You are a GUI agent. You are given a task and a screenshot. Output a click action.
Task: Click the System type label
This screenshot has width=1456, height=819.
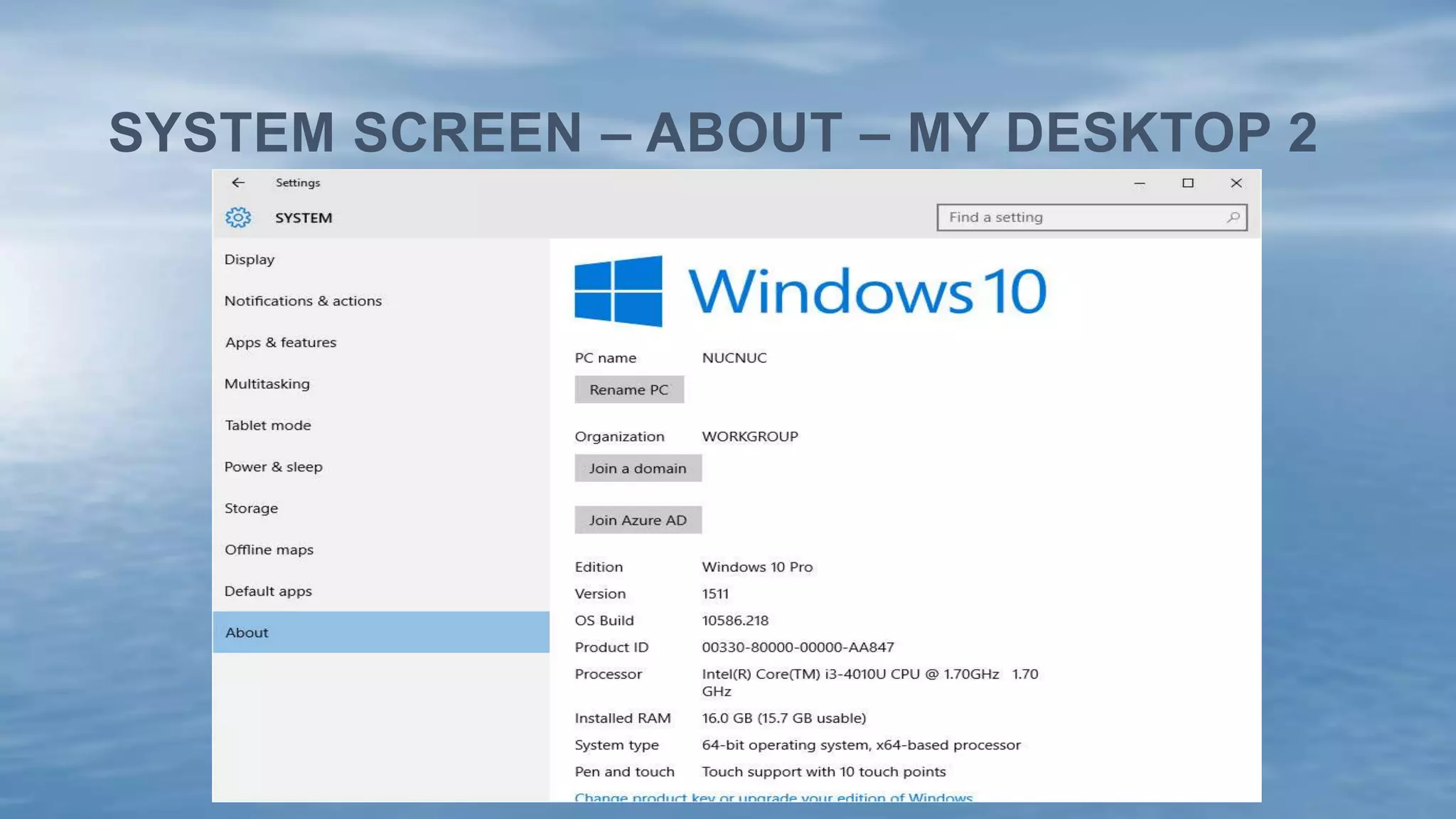(616, 745)
